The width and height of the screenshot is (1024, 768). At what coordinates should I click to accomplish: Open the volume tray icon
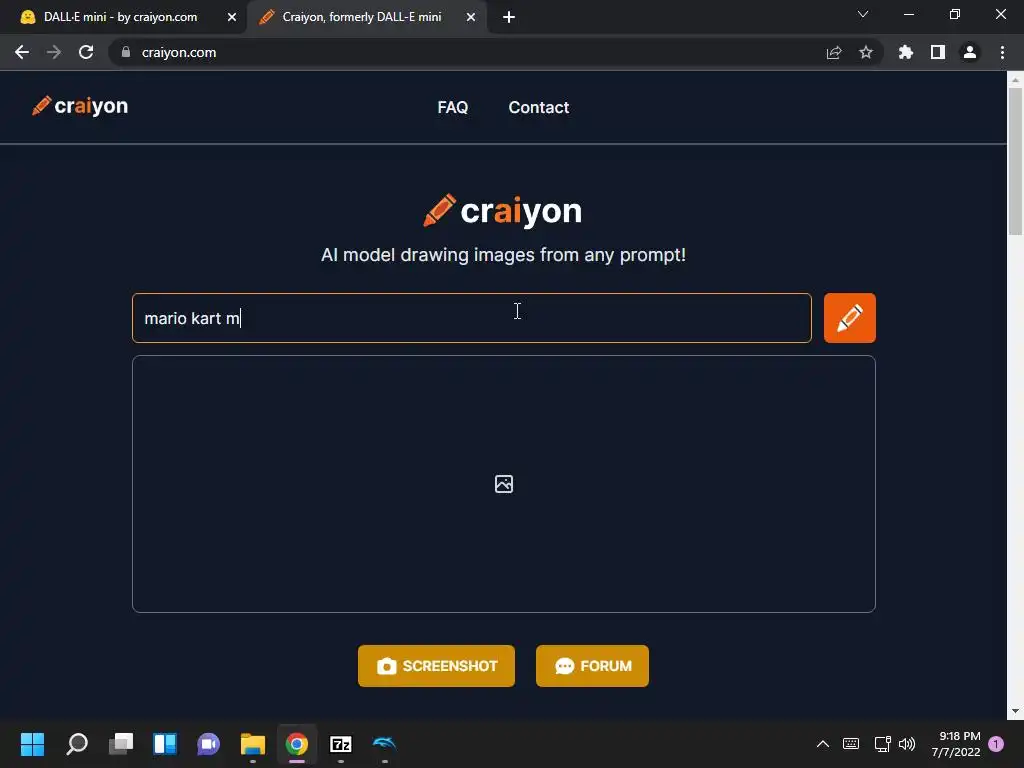(907, 744)
